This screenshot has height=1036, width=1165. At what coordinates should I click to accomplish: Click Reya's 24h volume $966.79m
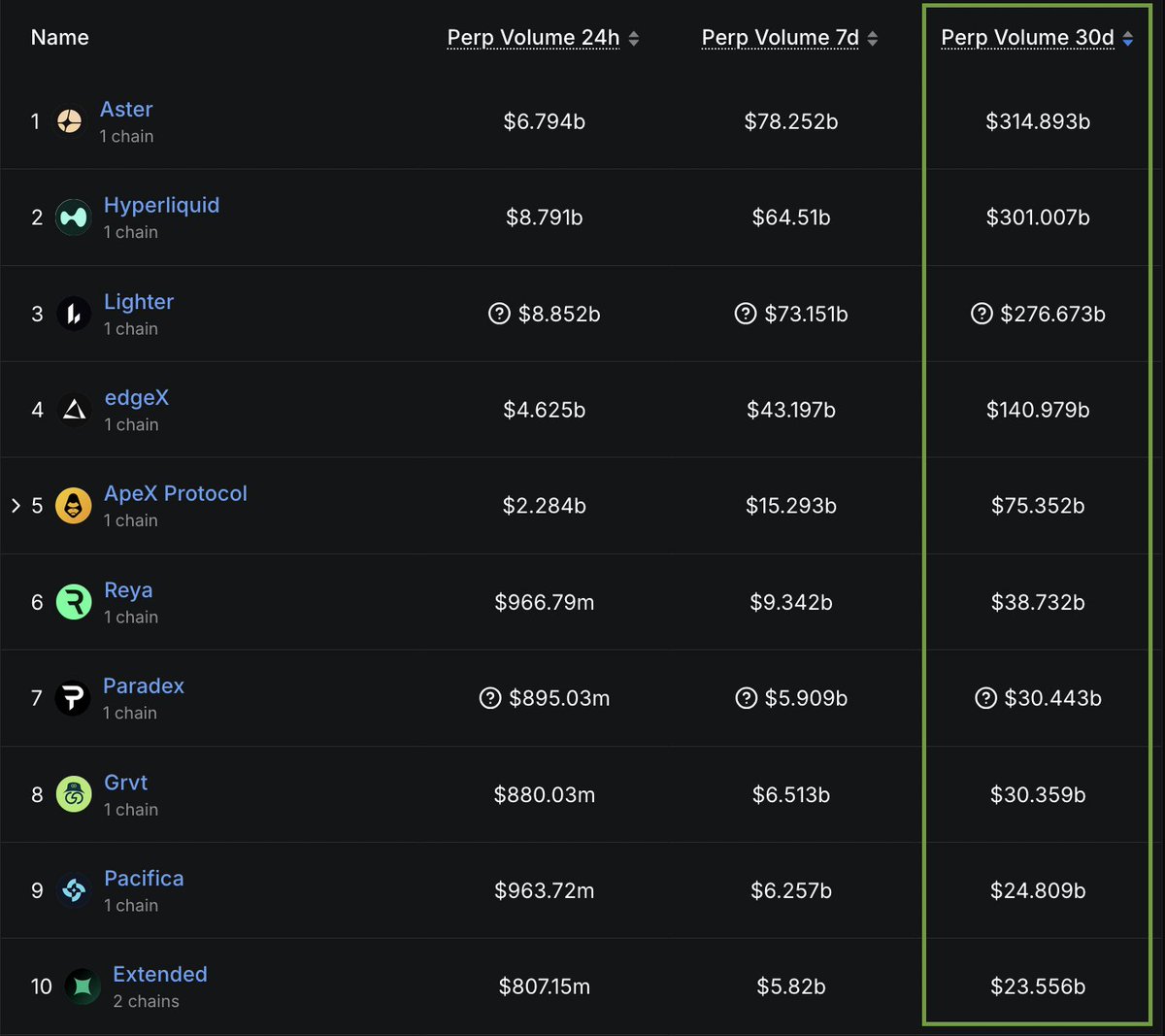click(x=545, y=602)
